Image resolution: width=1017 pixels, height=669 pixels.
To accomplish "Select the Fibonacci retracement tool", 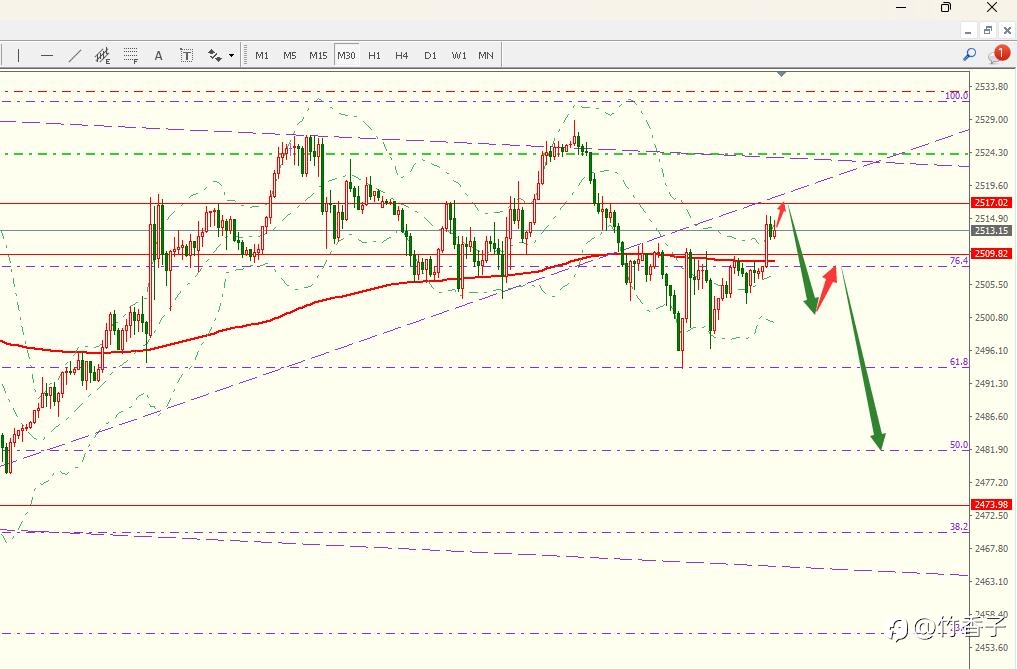I will (x=131, y=56).
